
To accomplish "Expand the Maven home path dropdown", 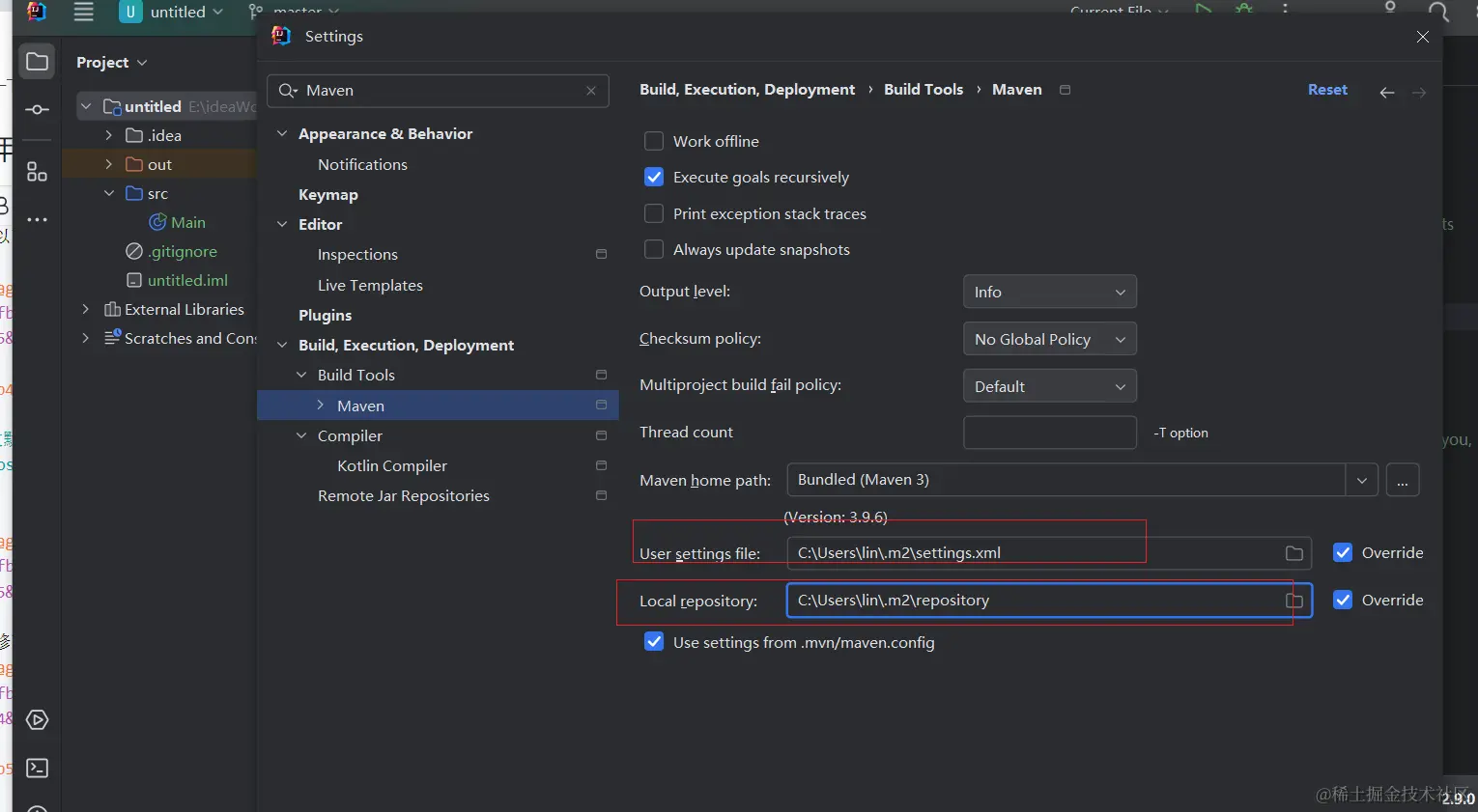I will (1361, 481).
